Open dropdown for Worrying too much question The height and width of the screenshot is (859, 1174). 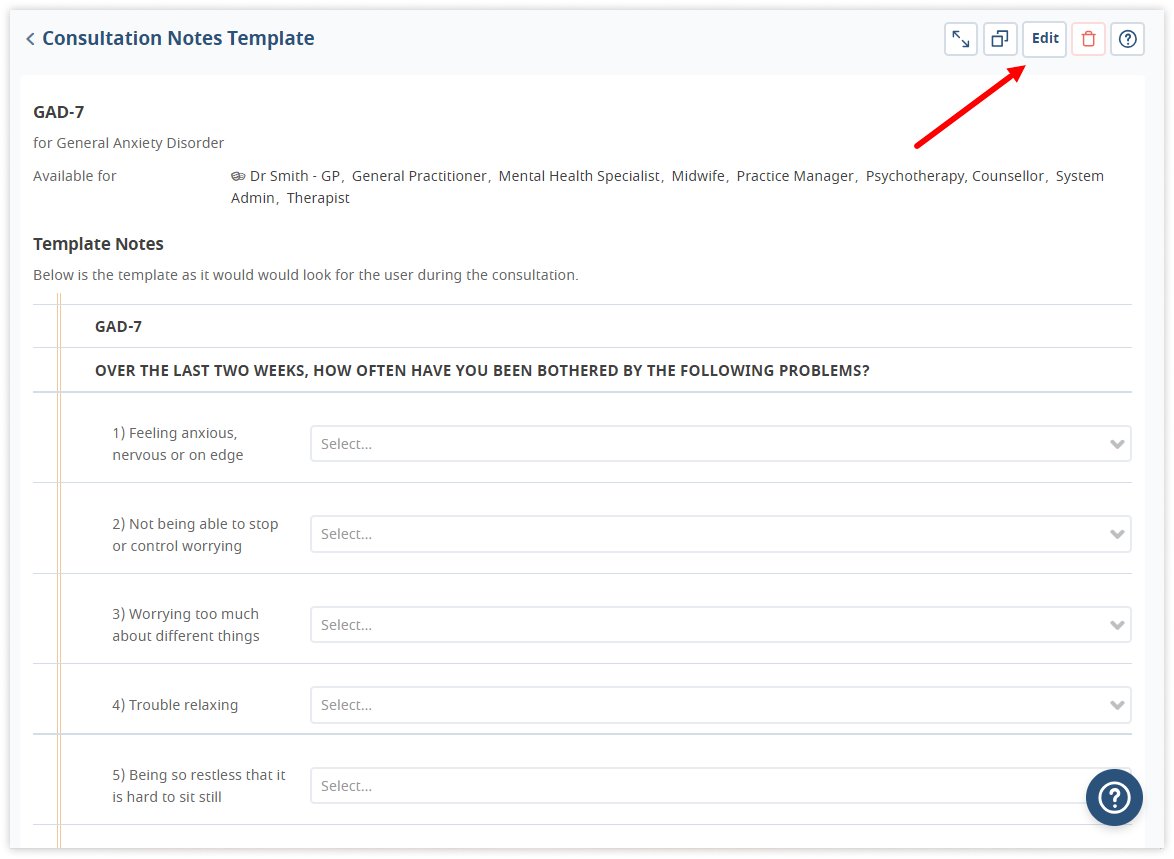point(720,625)
